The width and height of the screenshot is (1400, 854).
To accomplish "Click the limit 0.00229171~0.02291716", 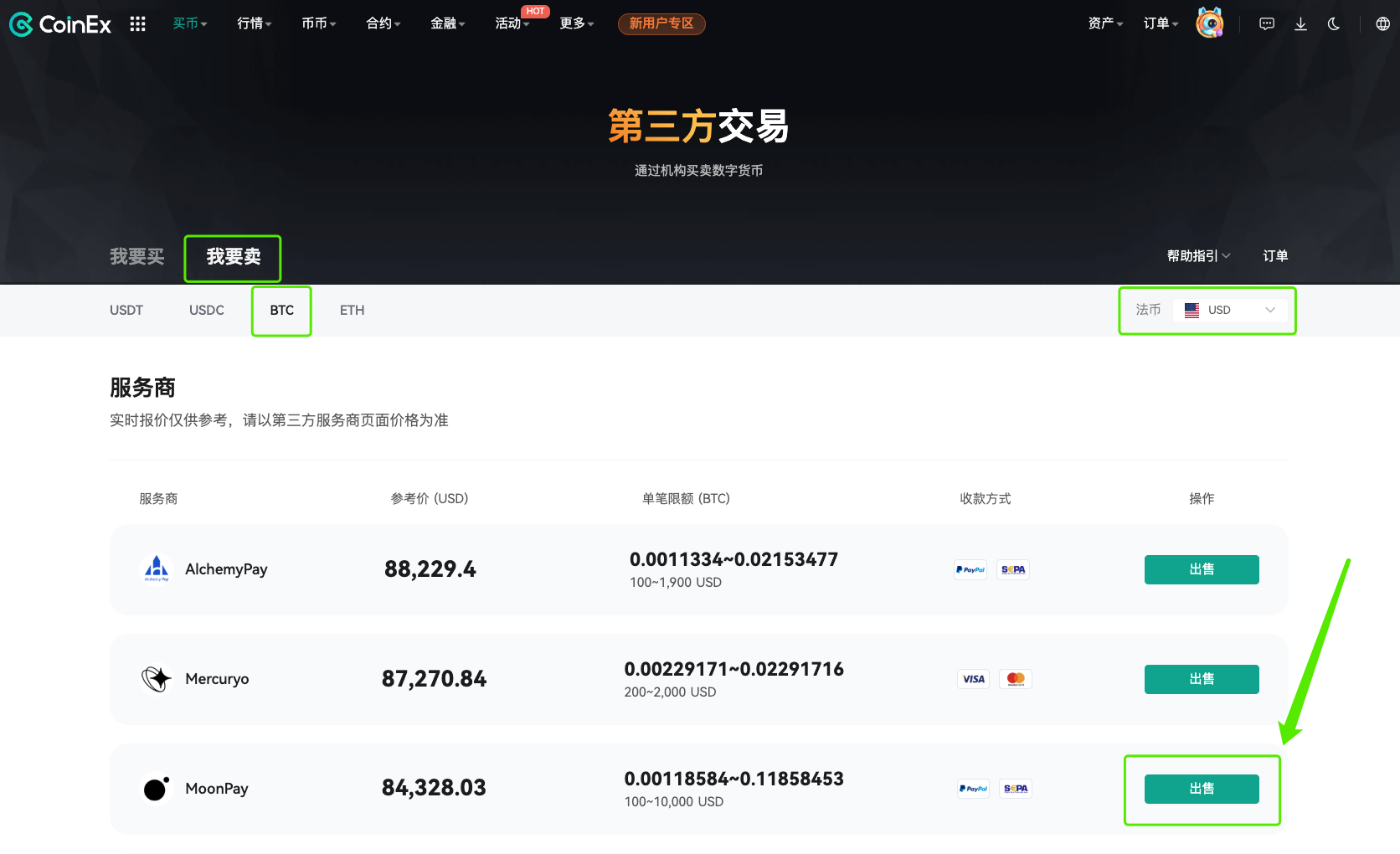I will click(733, 669).
